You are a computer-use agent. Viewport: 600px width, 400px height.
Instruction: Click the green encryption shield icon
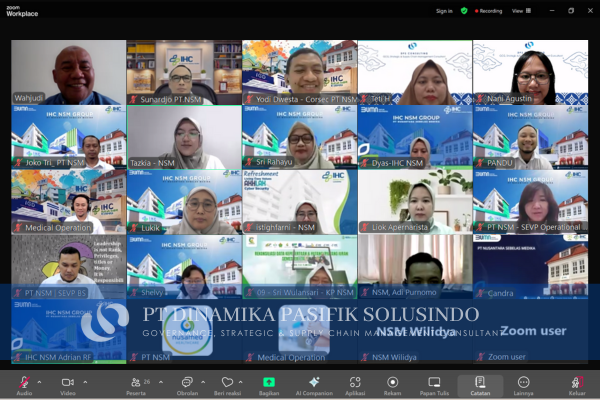464,11
